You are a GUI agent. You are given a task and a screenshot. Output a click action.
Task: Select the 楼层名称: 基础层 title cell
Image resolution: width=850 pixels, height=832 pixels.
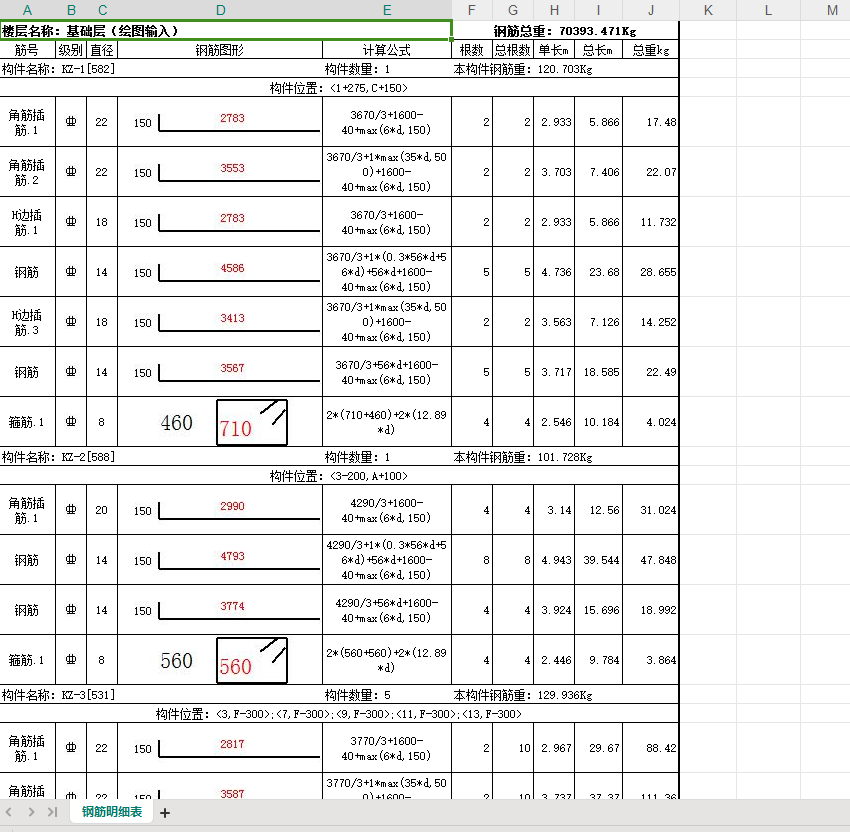(226, 30)
